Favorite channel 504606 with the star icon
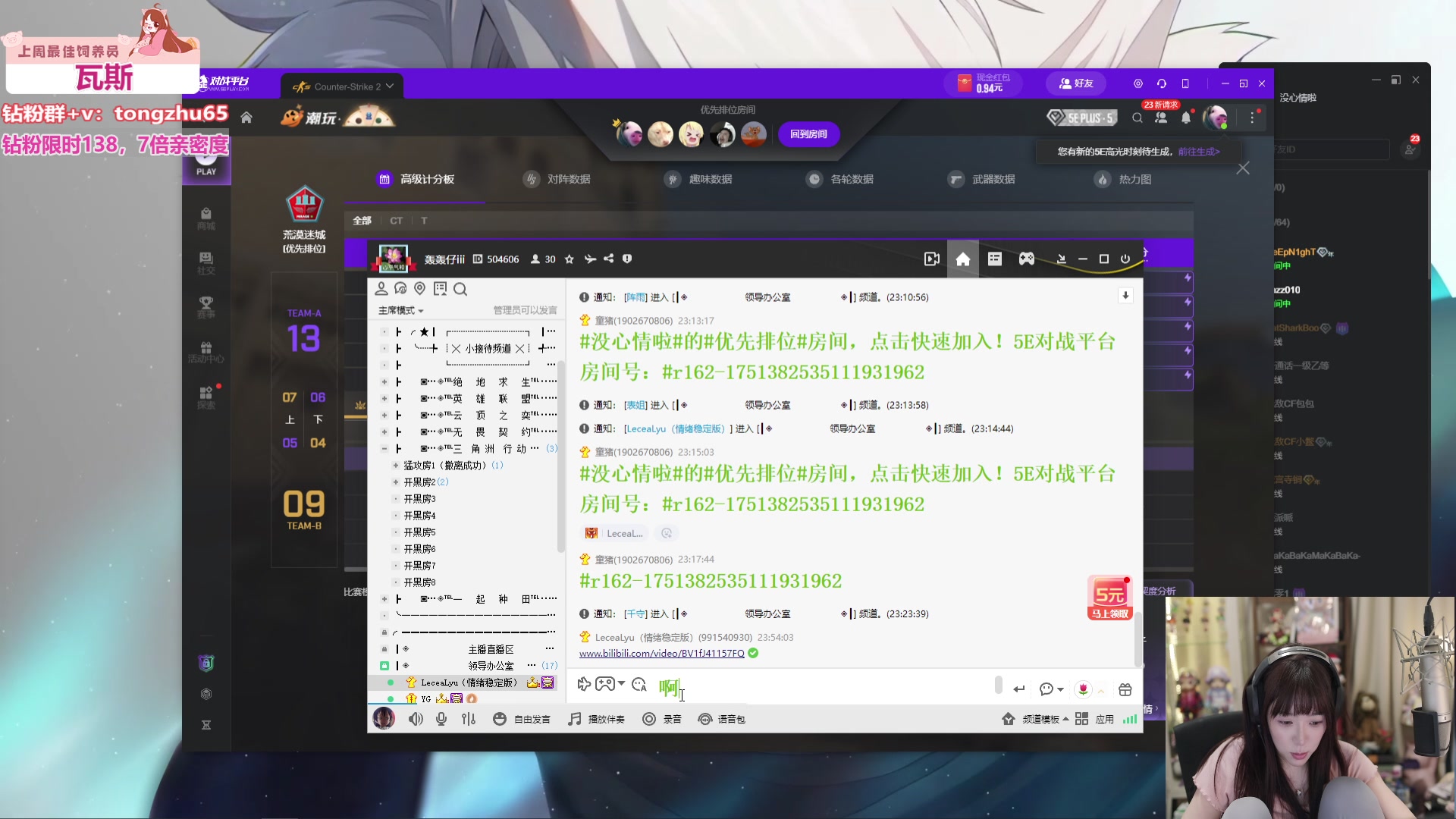 pyautogui.click(x=570, y=259)
